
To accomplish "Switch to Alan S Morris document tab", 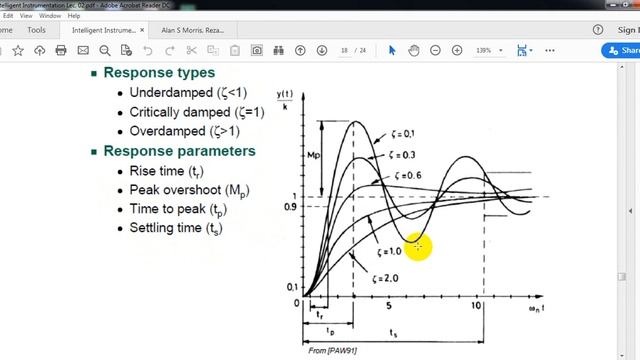I will coord(193,30).
